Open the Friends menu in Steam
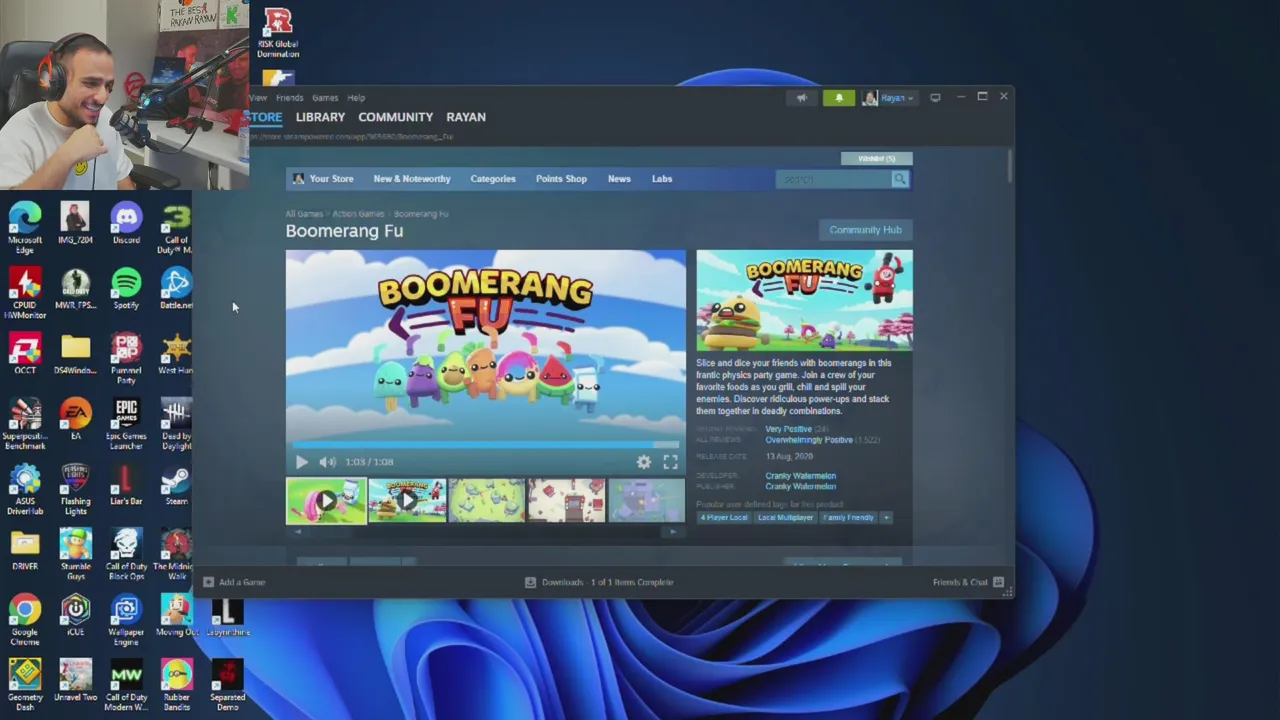Image resolution: width=1280 pixels, height=720 pixels. [289, 98]
